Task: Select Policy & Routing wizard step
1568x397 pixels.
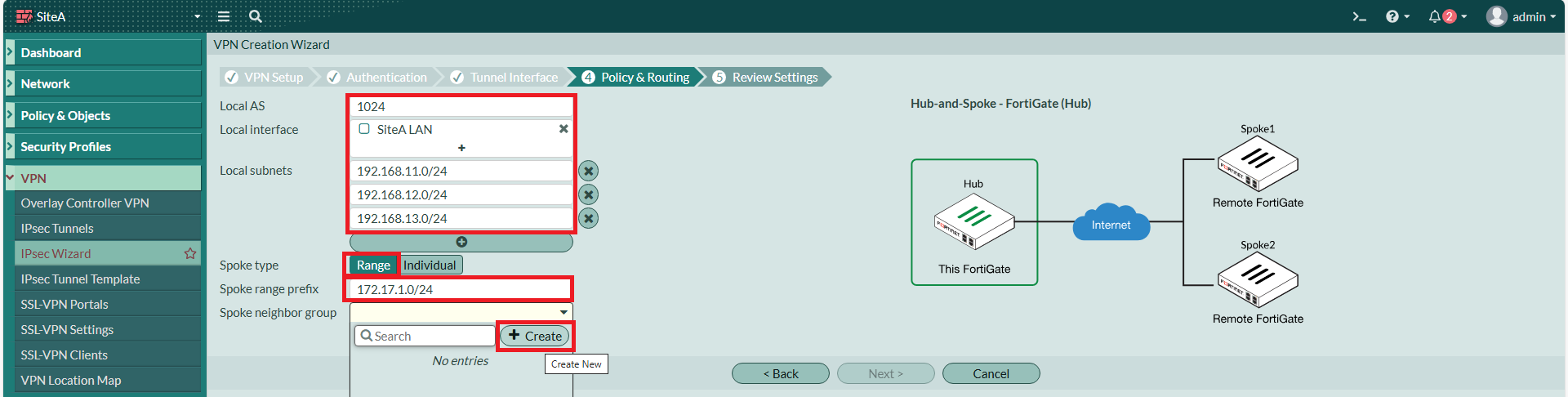Action: point(637,77)
